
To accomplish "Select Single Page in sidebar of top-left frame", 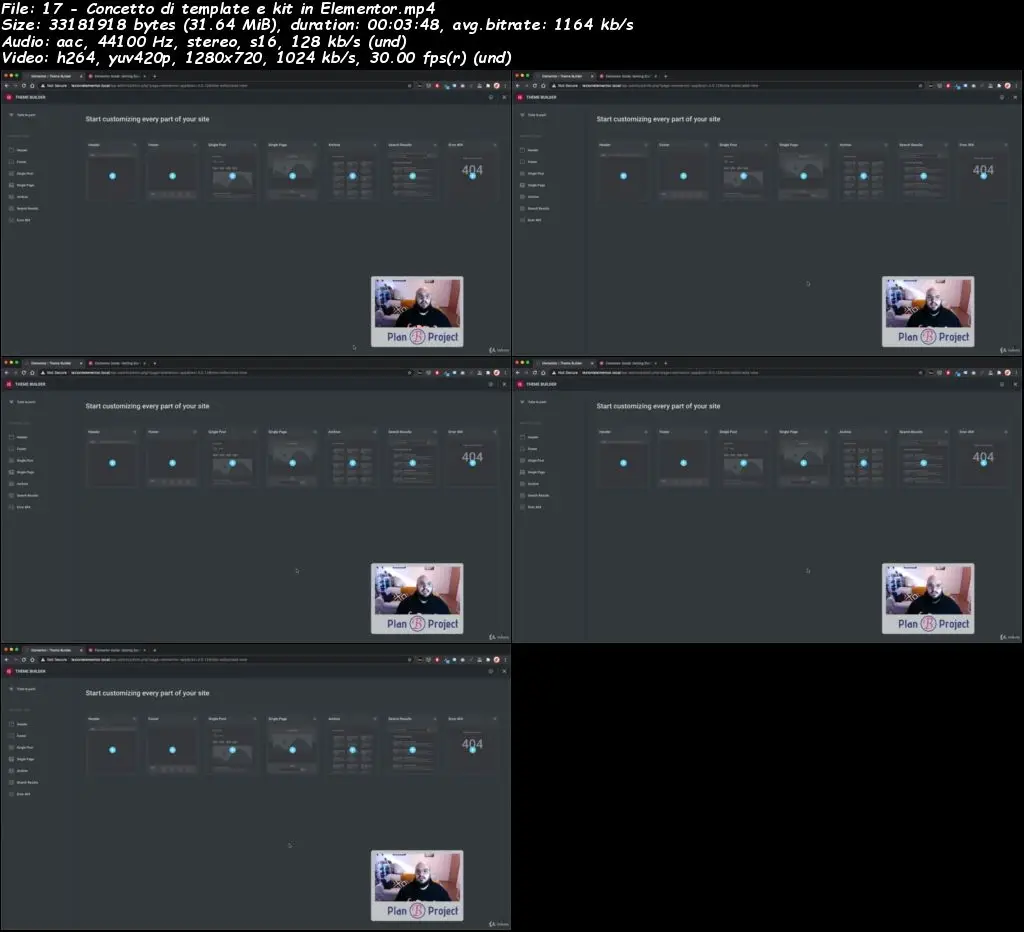I will tap(22, 185).
